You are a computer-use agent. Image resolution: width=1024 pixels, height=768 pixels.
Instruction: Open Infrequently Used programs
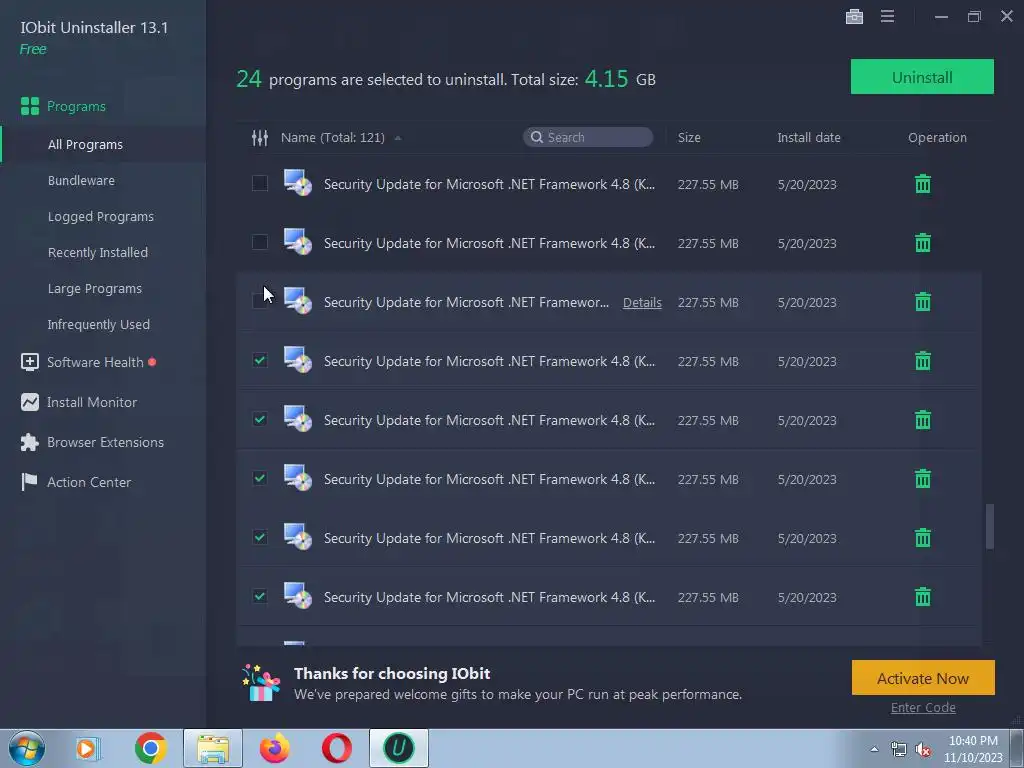pyautogui.click(x=99, y=325)
